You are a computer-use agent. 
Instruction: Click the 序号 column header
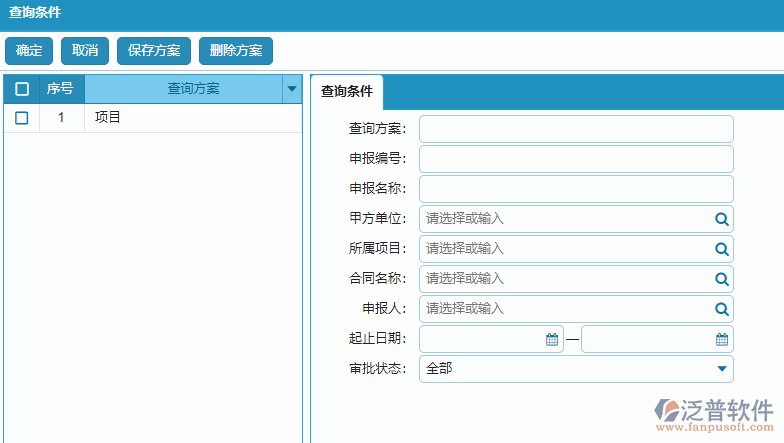[x=60, y=89]
